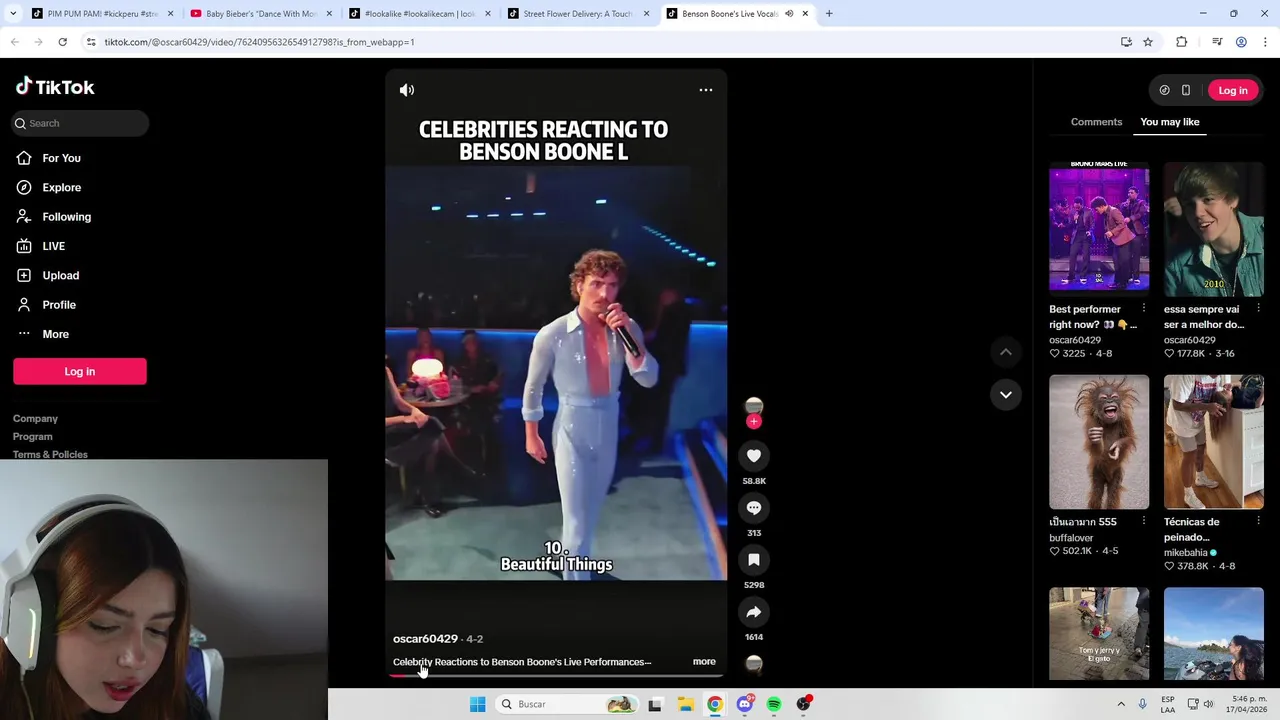The height and width of the screenshot is (720, 1280).
Task: Switch to the Comments tab
Action: tap(1096, 122)
